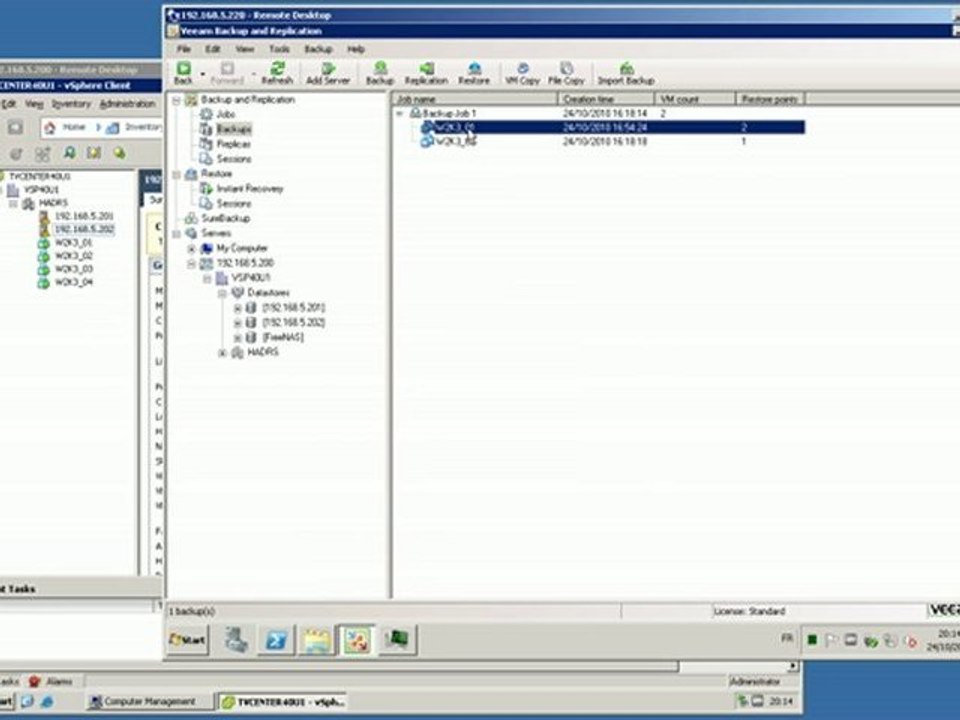
Task: Click the TVCENTER40U1 vSphere taskbar button
Action: pyautogui.click(x=283, y=702)
